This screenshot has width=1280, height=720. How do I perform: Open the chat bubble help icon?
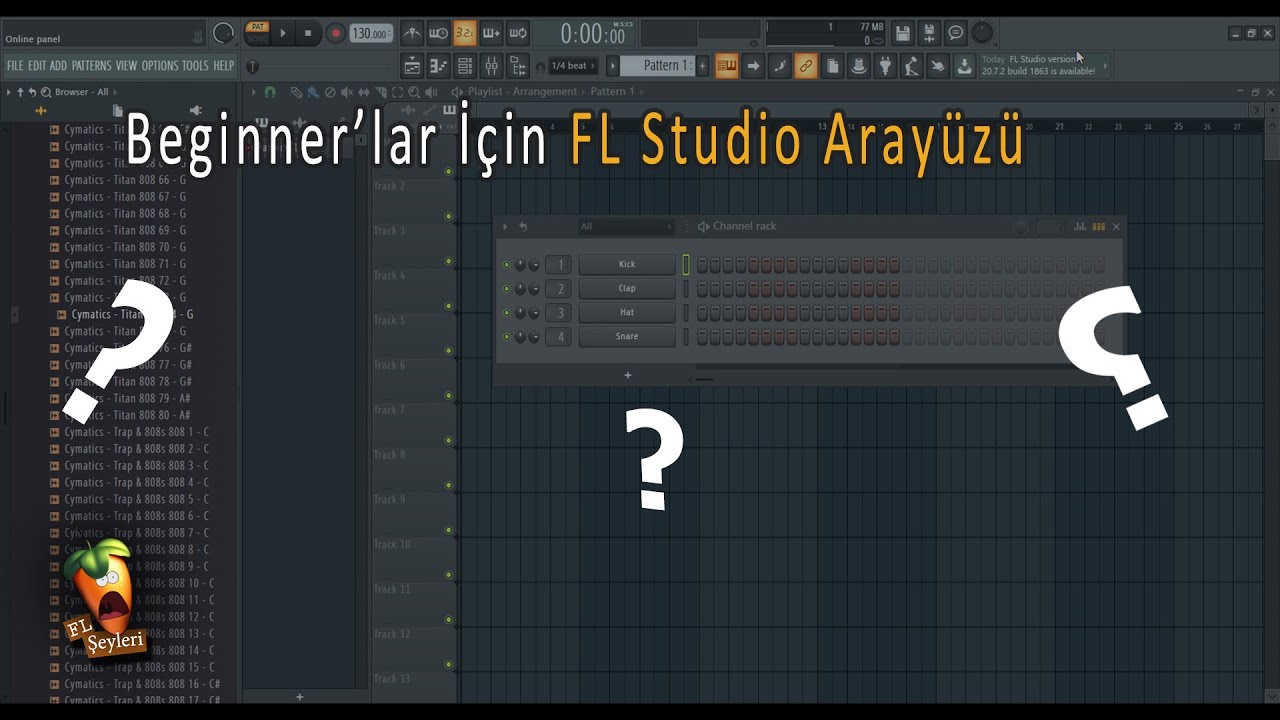[956, 33]
